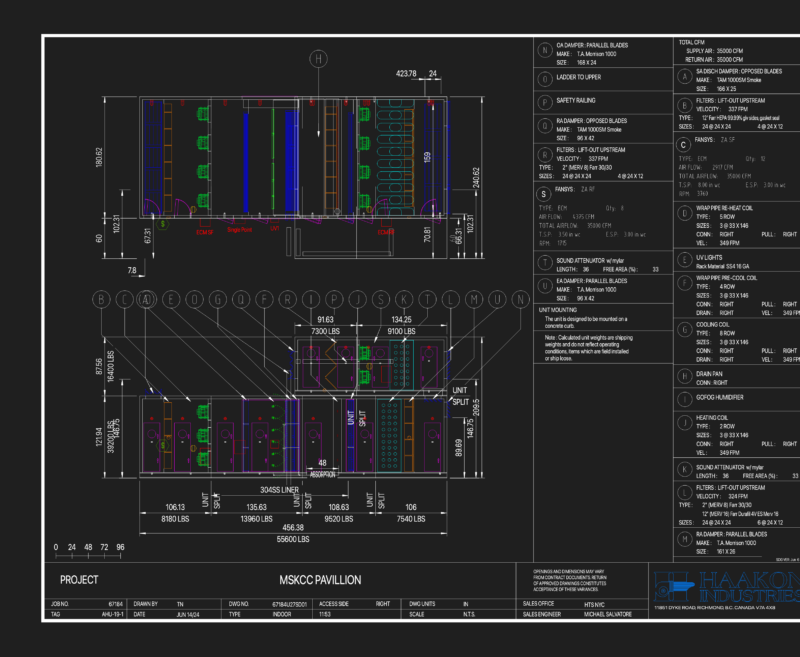Select legend bubble H beside DRAIN PAN
The height and width of the screenshot is (657, 800).
pyautogui.click(x=685, y=376)
